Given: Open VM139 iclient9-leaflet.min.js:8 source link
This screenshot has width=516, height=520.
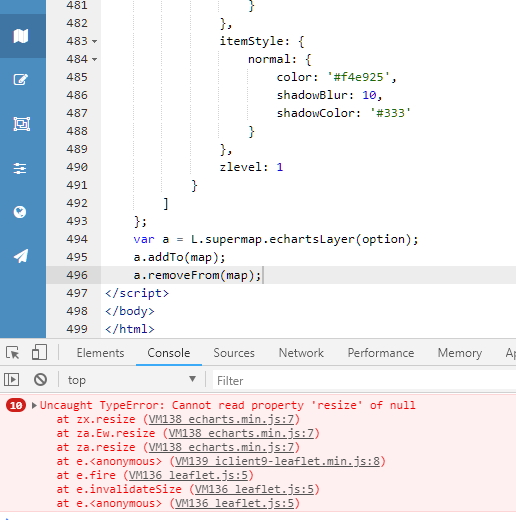Looking at the screenshot, I should point(277,461).
